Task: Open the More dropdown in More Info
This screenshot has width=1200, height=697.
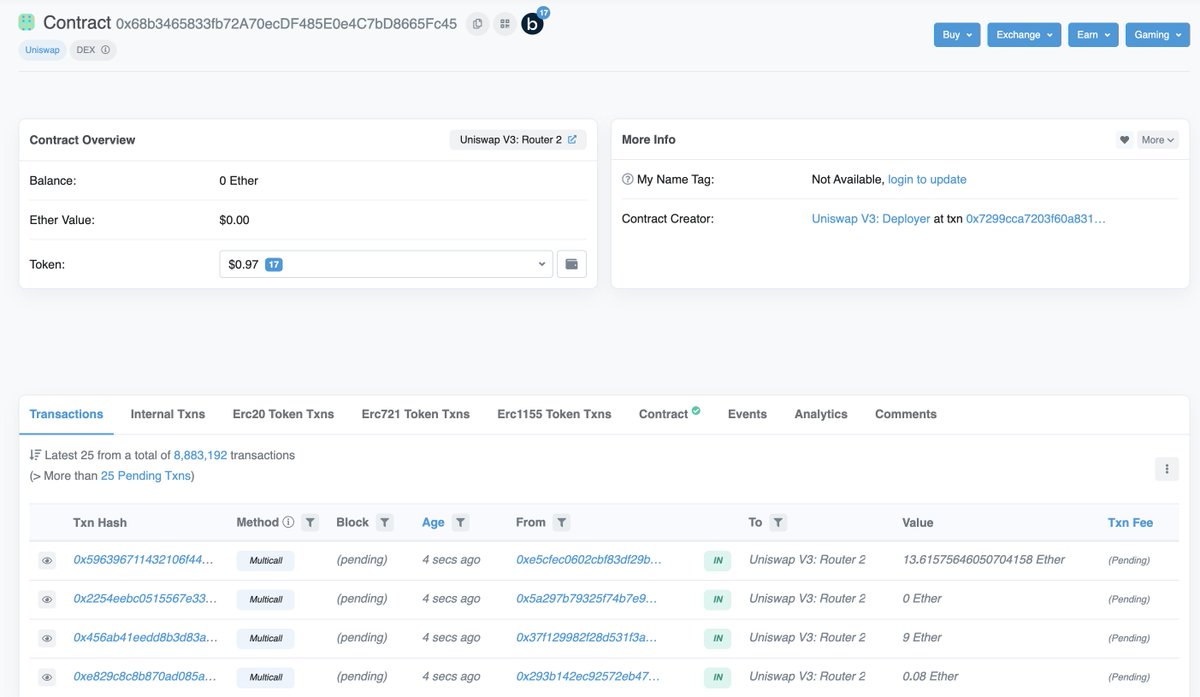Action: [1158, 140]
